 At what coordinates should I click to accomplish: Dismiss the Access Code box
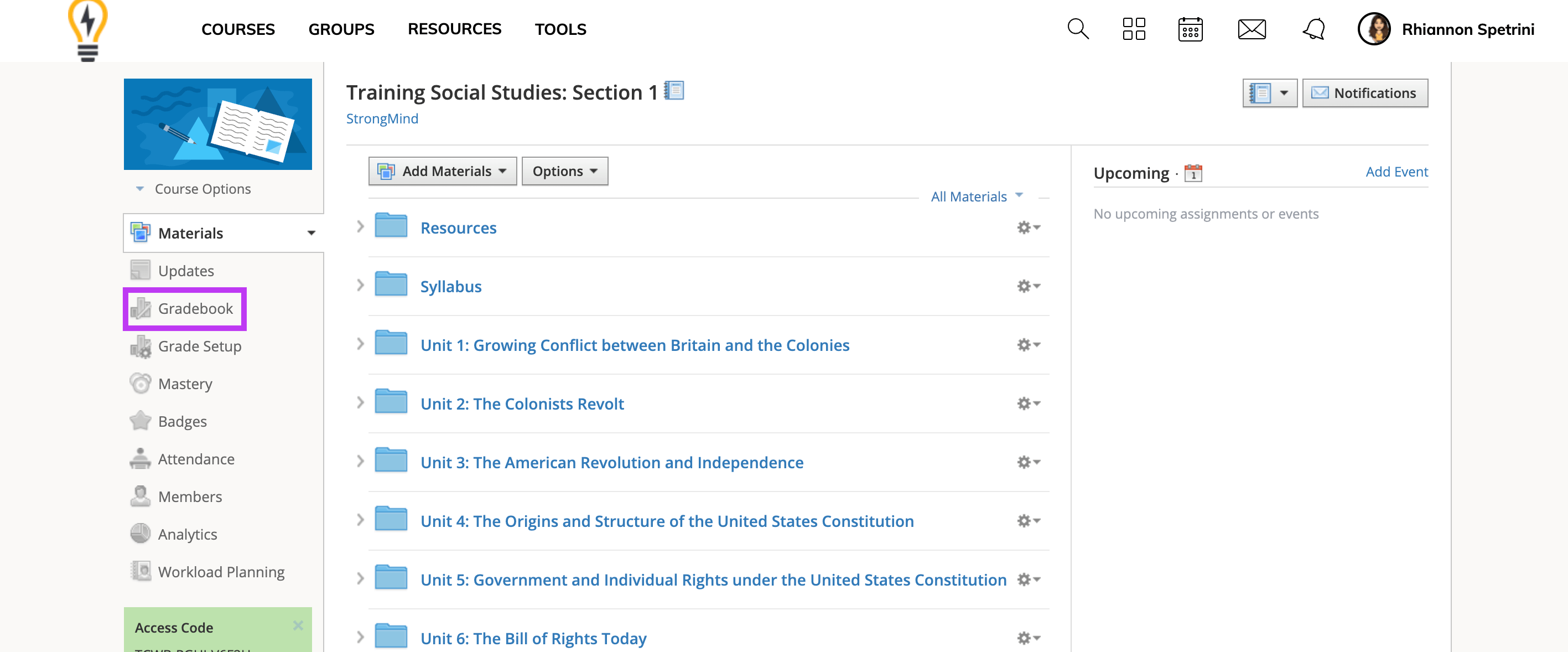coord(298,625)
